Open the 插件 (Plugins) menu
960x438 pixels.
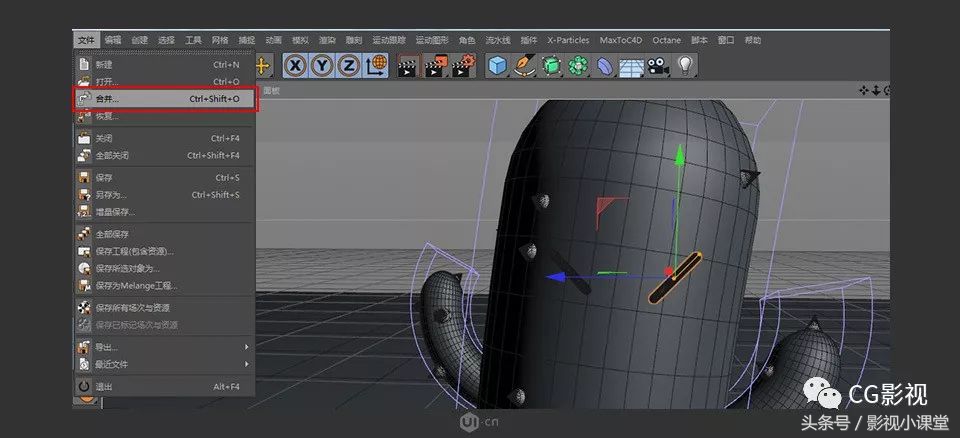coord(528,40)
